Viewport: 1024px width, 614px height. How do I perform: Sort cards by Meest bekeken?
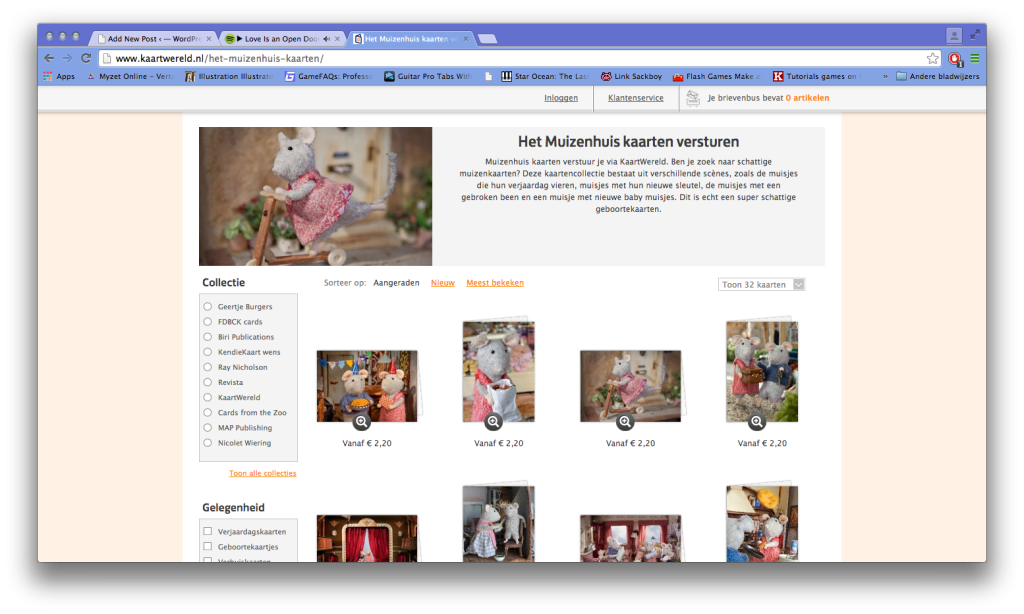(494, 283)
